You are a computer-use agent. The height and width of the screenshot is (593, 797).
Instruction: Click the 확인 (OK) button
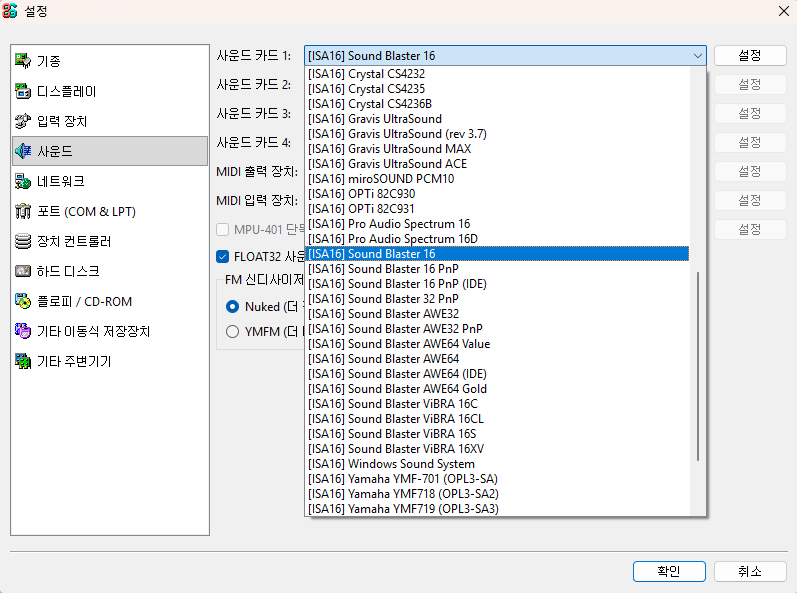[668, 571]
